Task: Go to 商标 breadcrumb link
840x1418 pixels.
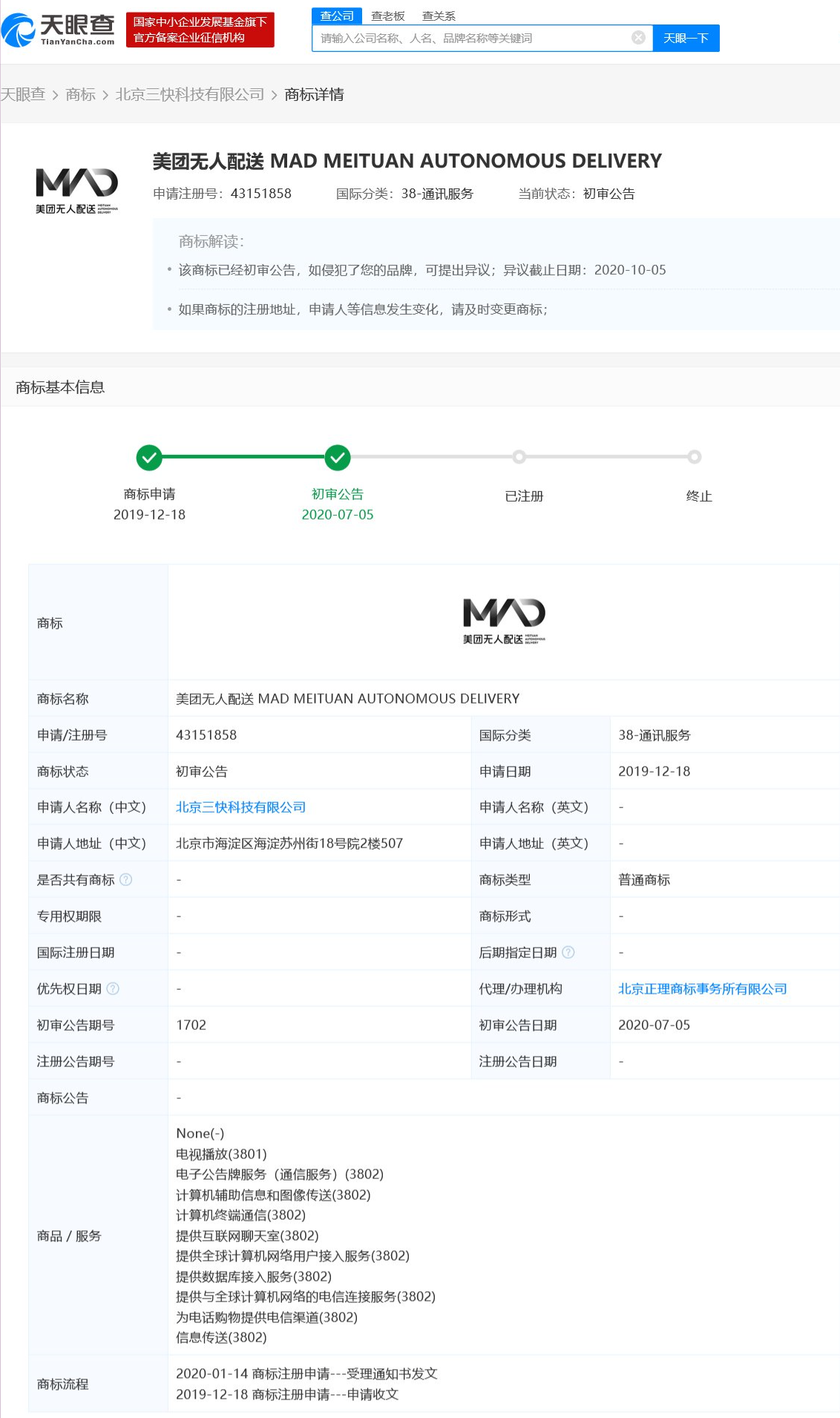Action: point(80,94)
